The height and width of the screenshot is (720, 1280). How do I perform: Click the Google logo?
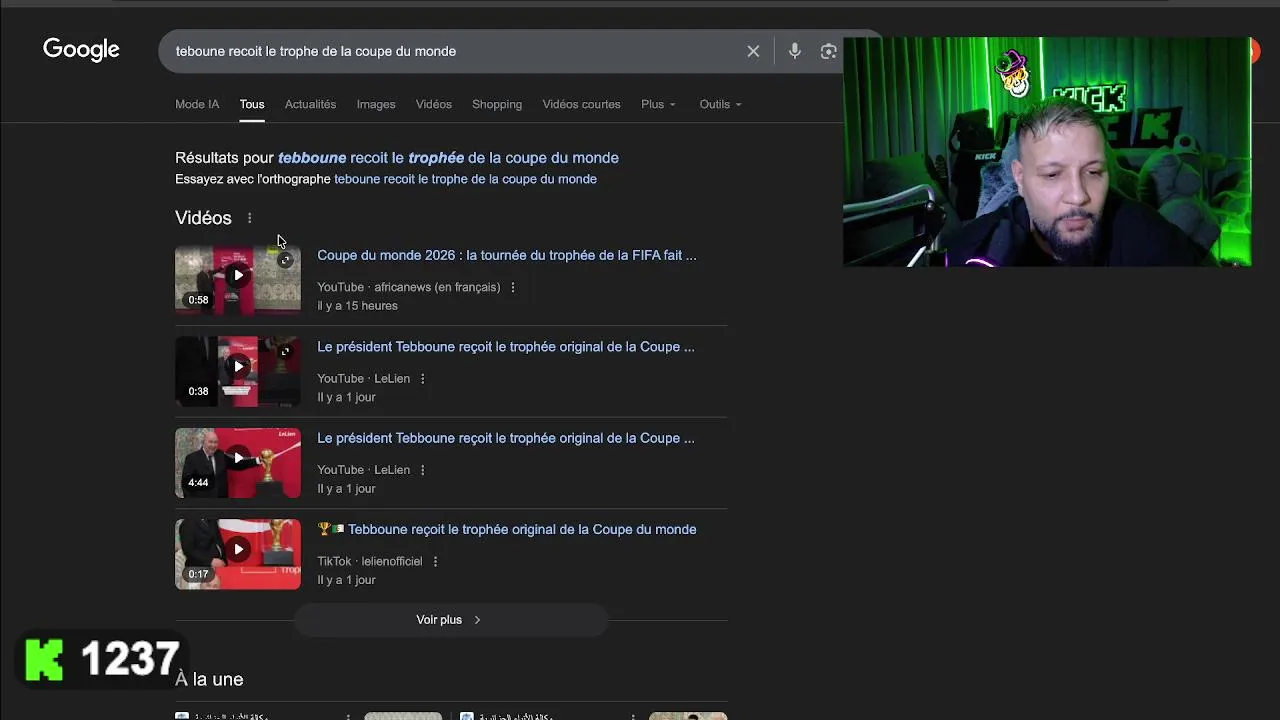[x=81, y=50]
